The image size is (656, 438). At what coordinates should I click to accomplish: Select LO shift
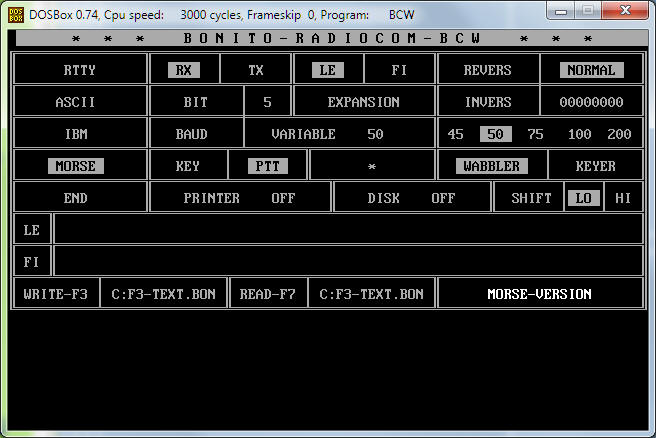tap(584, 198)
